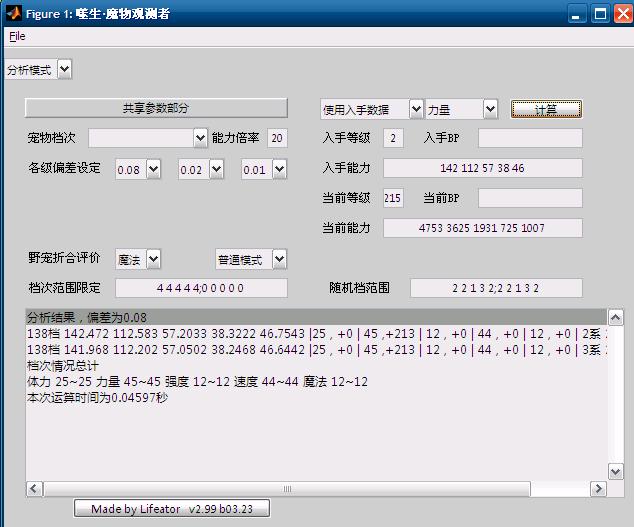
Task: Click the 共享参数部分 button
Action: click(x=155, y=108)
